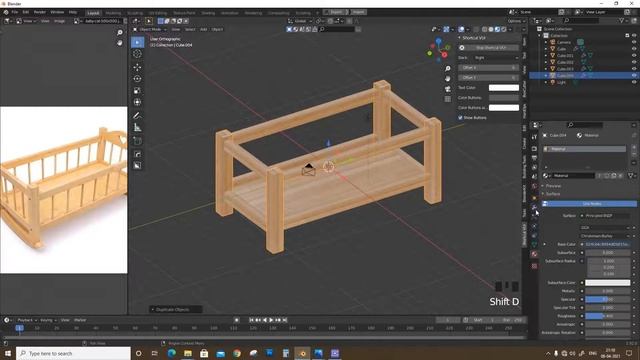Select the Move tool

tap(138, 67)
